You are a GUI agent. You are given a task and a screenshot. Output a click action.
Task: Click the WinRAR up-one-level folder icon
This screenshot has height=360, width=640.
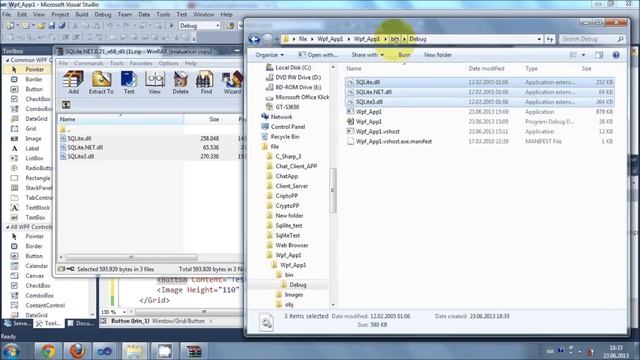coord(66,105)
